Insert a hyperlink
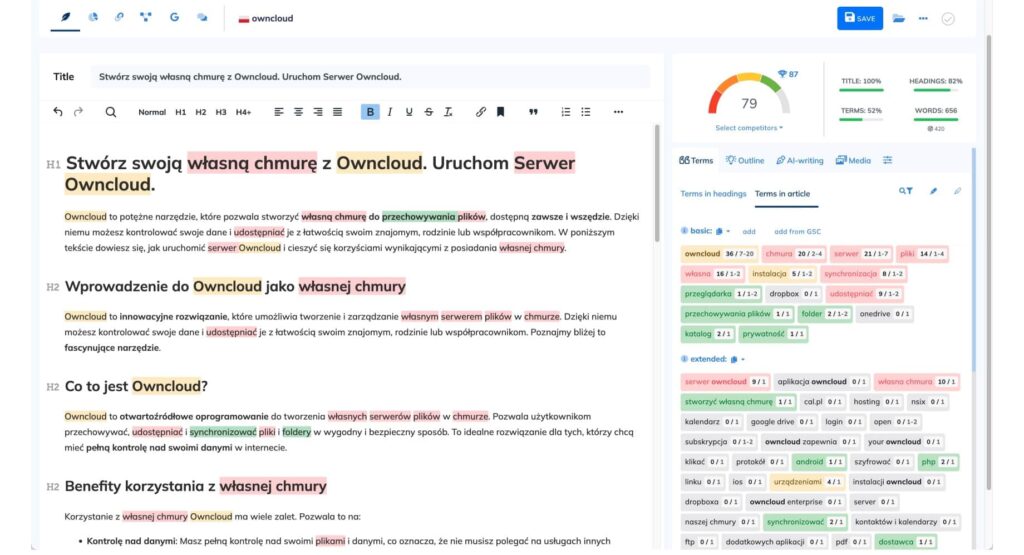 (x=481, y=112)
